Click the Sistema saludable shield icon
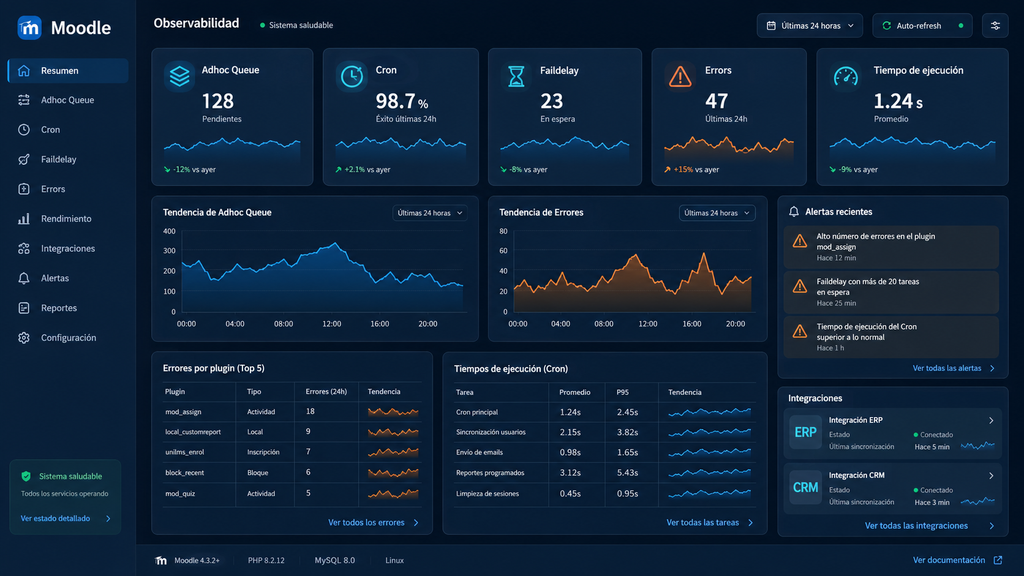 pyautogui.click(x=26, y=476)
